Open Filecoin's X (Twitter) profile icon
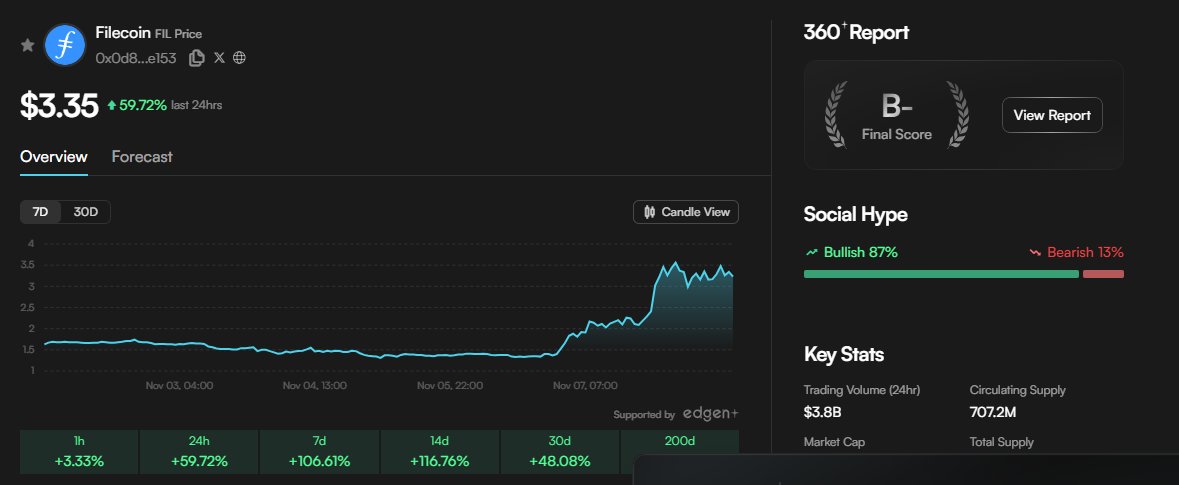Viewport: 1179px width, 485px height. pyautogui.click(x=219, y=58)
